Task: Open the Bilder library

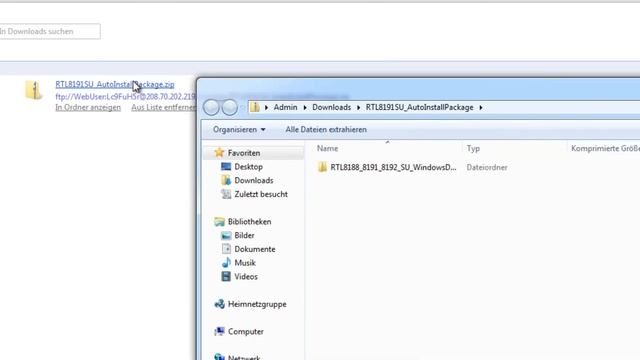Action: click(x=244, y=236)
